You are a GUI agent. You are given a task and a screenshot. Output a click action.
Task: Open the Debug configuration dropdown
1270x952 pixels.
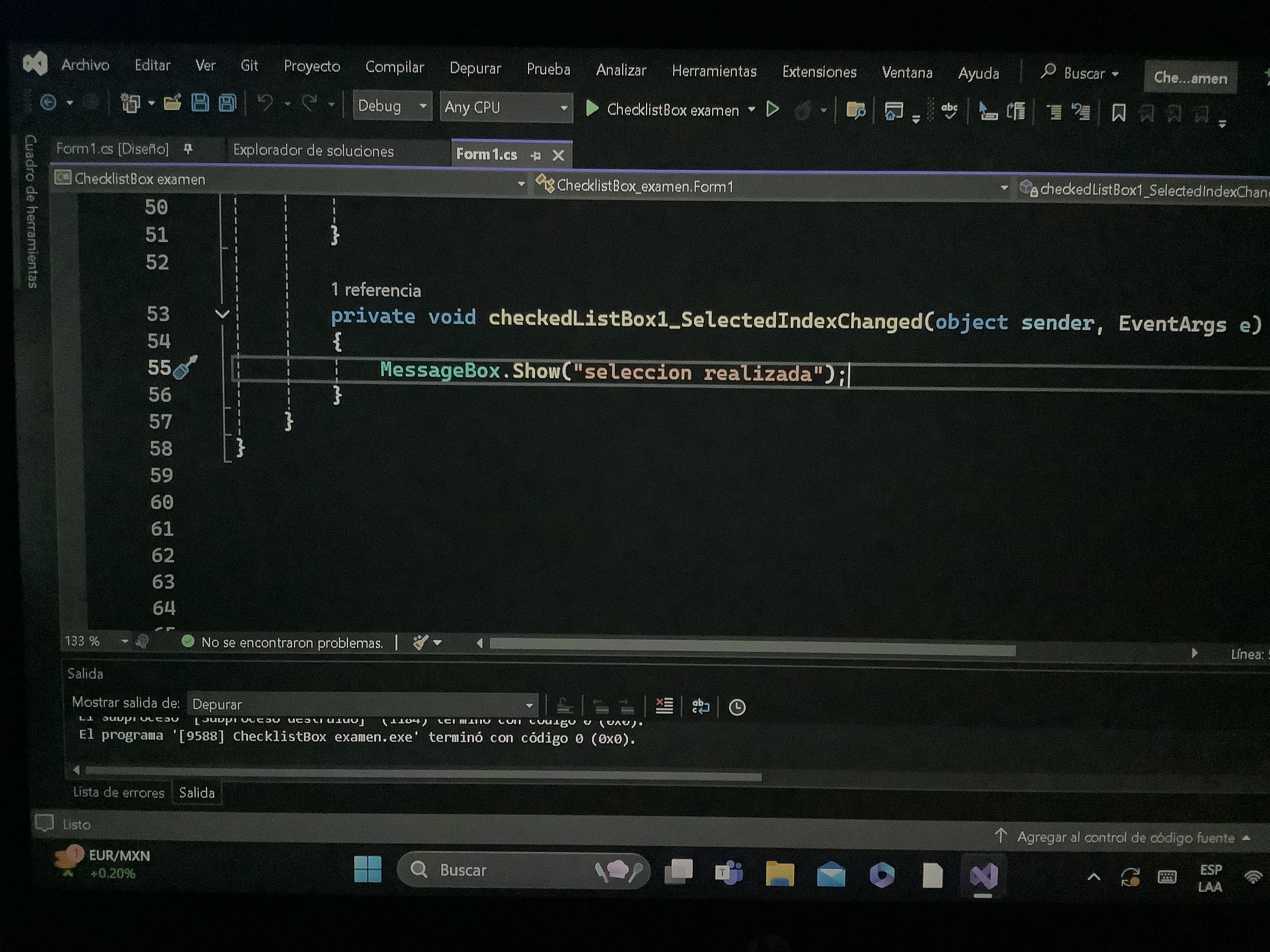click(392, 106)
